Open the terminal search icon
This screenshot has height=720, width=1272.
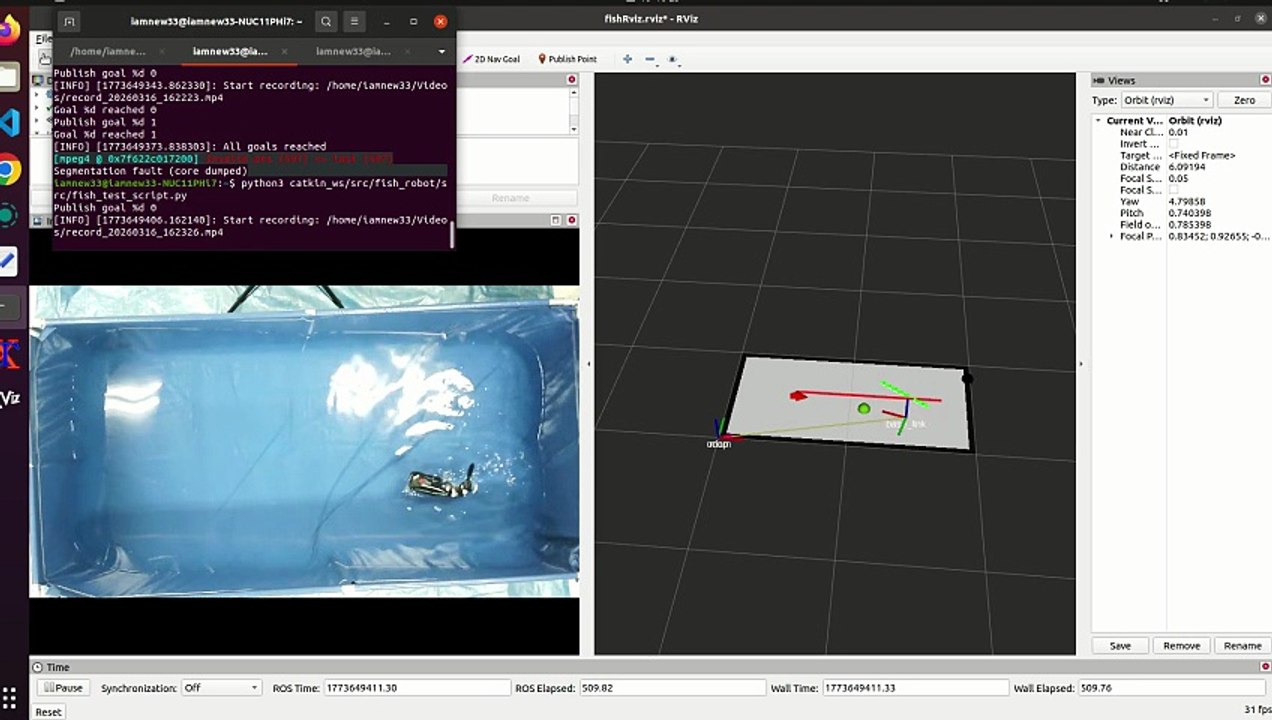click(326, 21)
